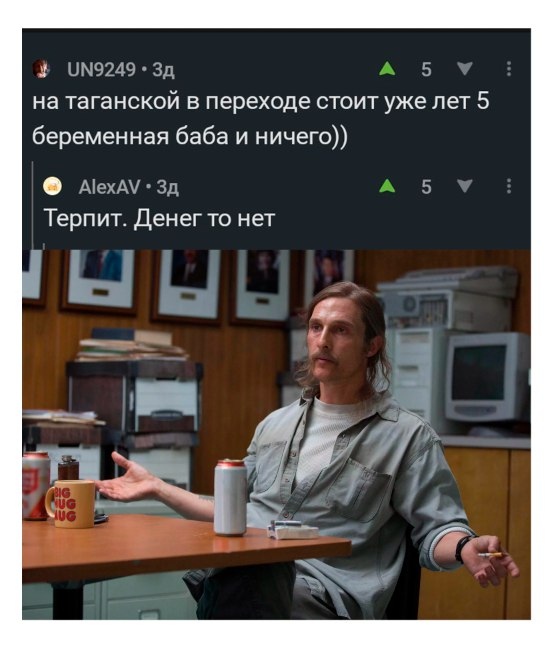Collapse the reply thread using the vertical line
The image size is (558, 649).
[x=32, y=205]
